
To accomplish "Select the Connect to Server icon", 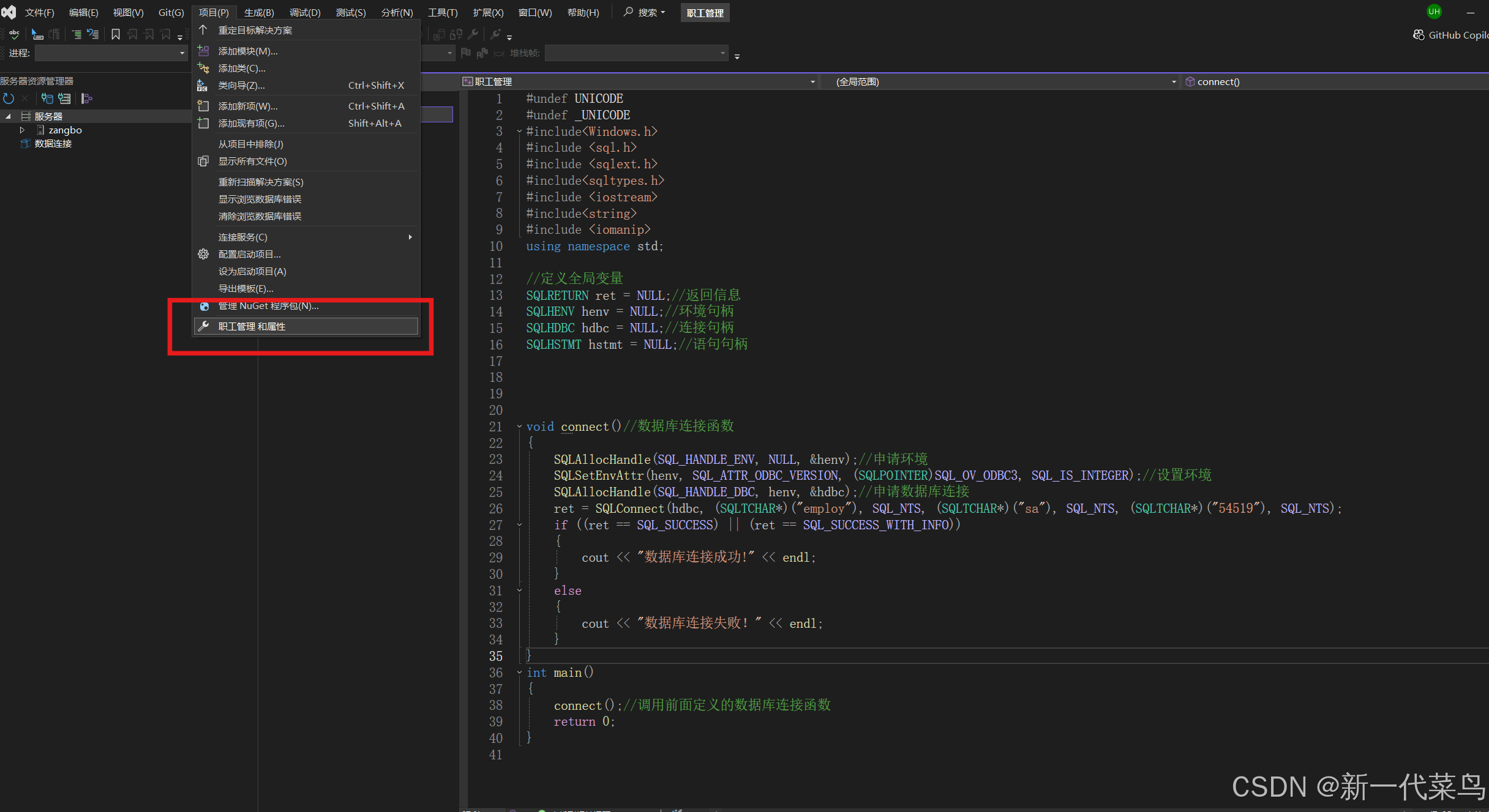I will (65, 98).
